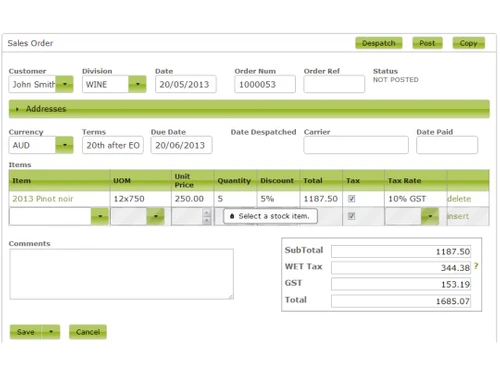Open the Customer dropdown arrow
The image size is (500, 375).
[65, 84]
